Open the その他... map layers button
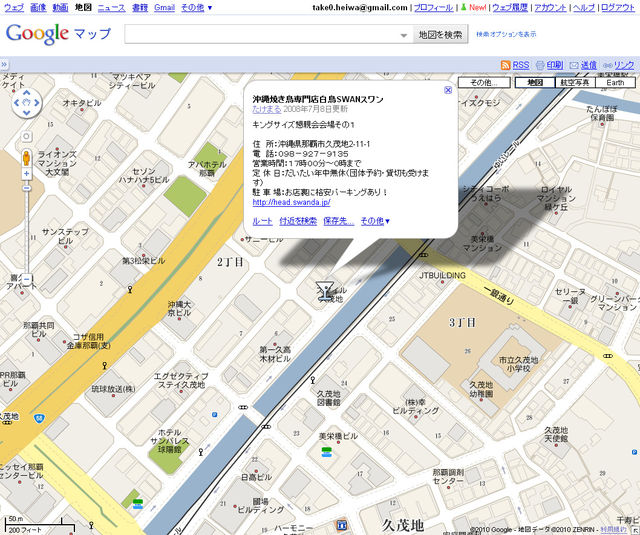The height and width of the screenshot is (535, 640). pos(484,82)
